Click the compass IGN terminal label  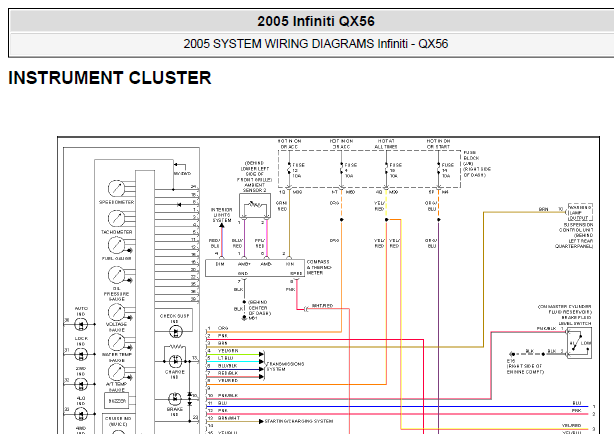(289, 264)
